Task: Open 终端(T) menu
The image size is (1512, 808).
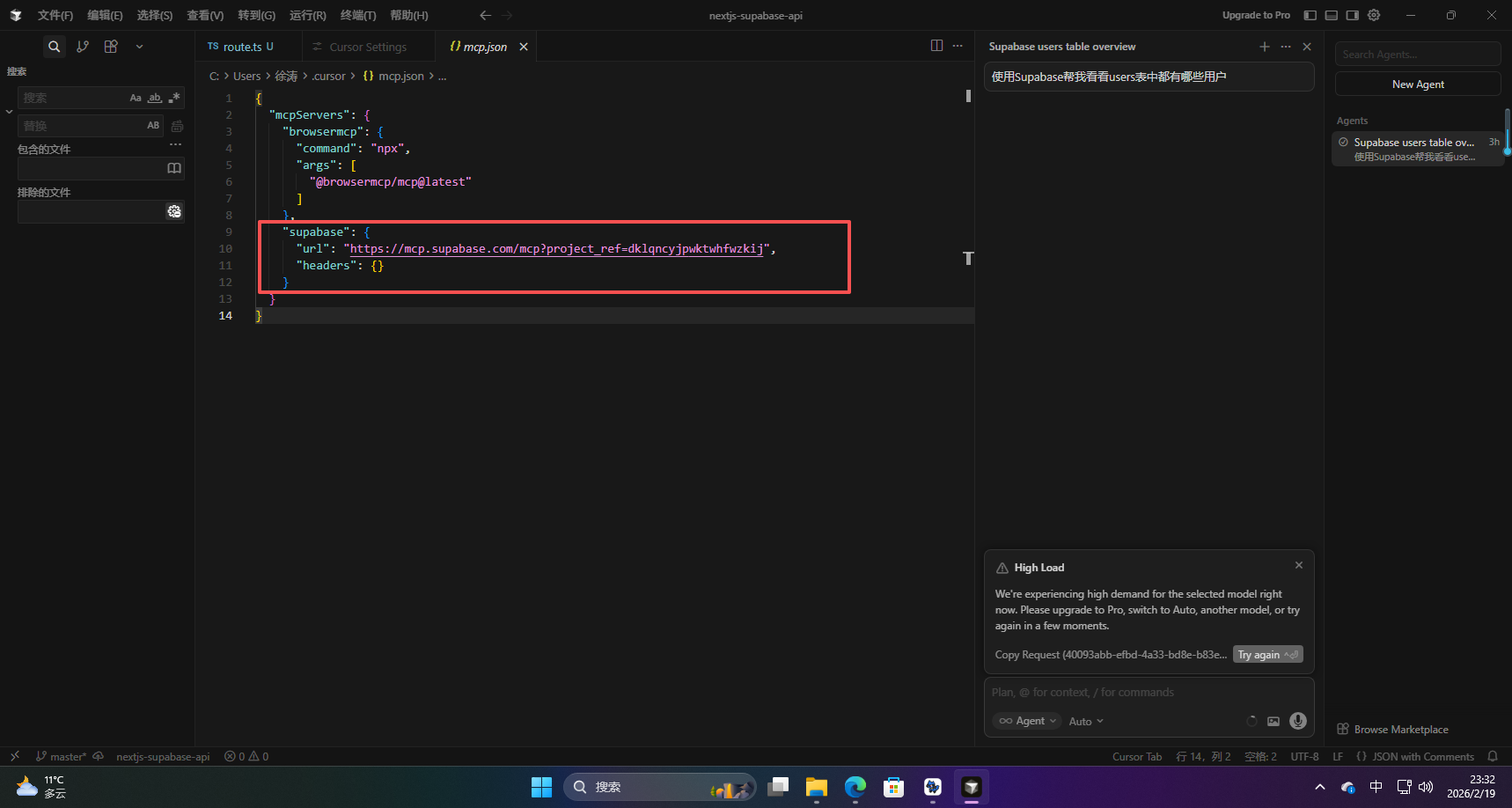Action: pyautogui.click(x=358, y=15)
